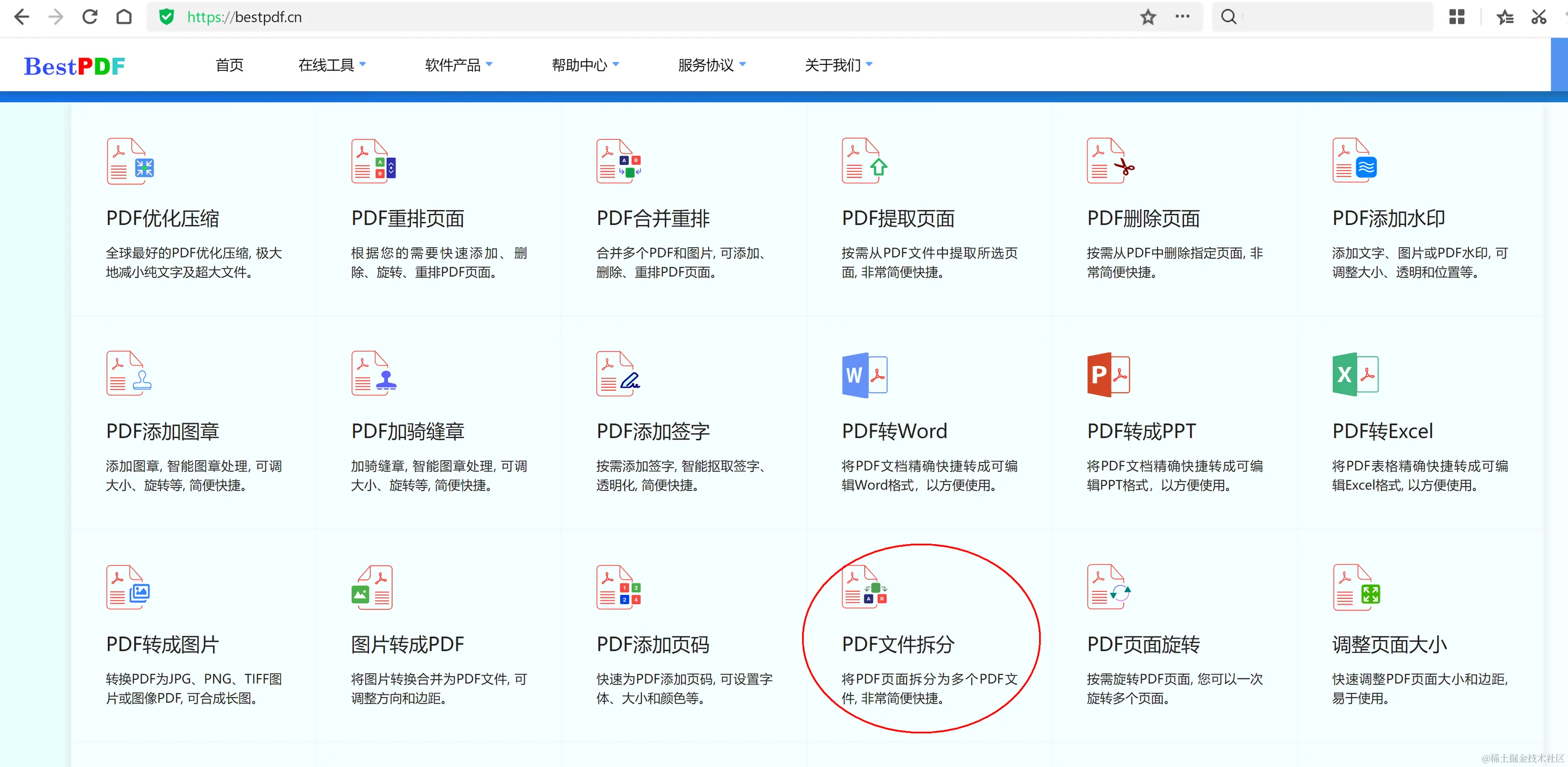Click the PDF转成PPT PowerPoint icon
The height and width of the screenshot is (767, 1568).
tap(1109, 375)
